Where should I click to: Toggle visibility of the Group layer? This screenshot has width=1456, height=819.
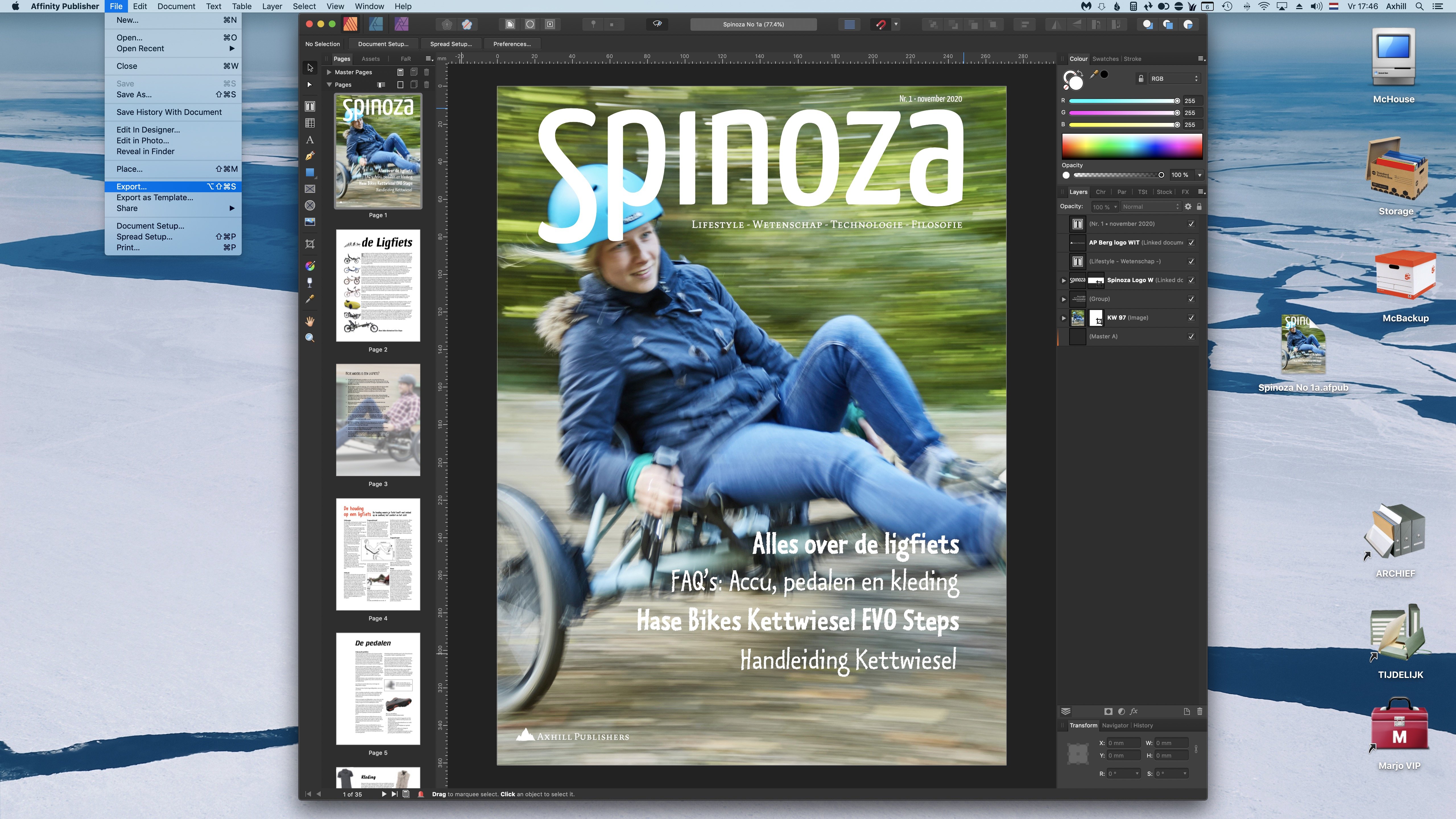(1191, 299)
